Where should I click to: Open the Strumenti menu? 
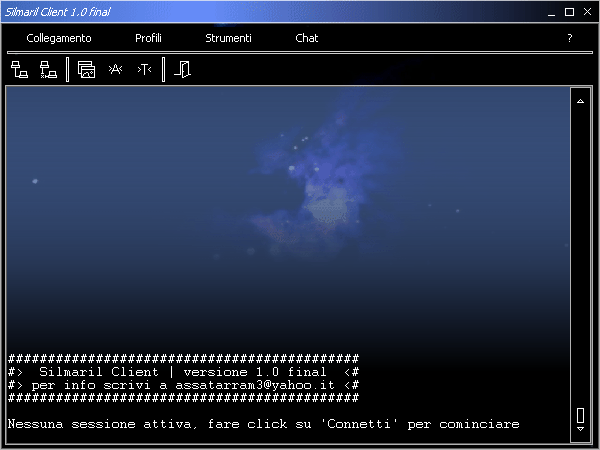coord(228,38)
